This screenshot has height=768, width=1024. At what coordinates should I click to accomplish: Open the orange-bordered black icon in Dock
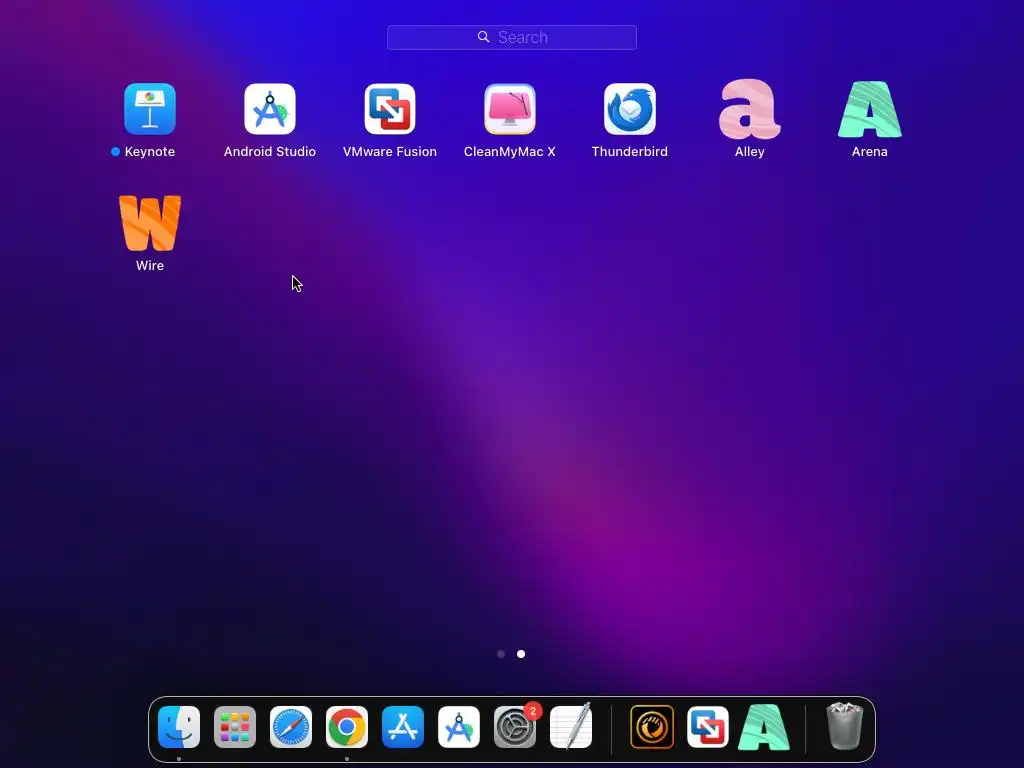coord(652,727)
